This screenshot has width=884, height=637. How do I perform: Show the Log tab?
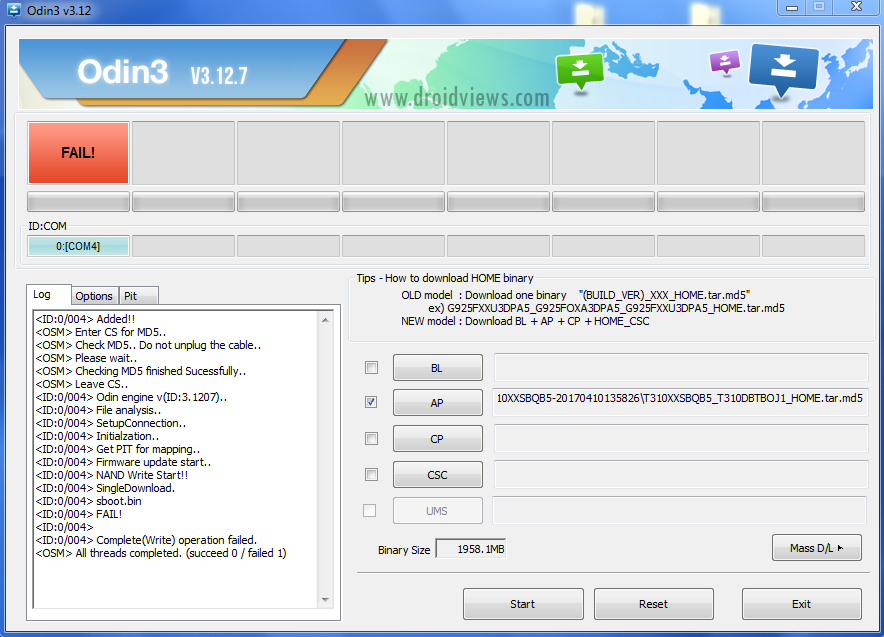42,294
